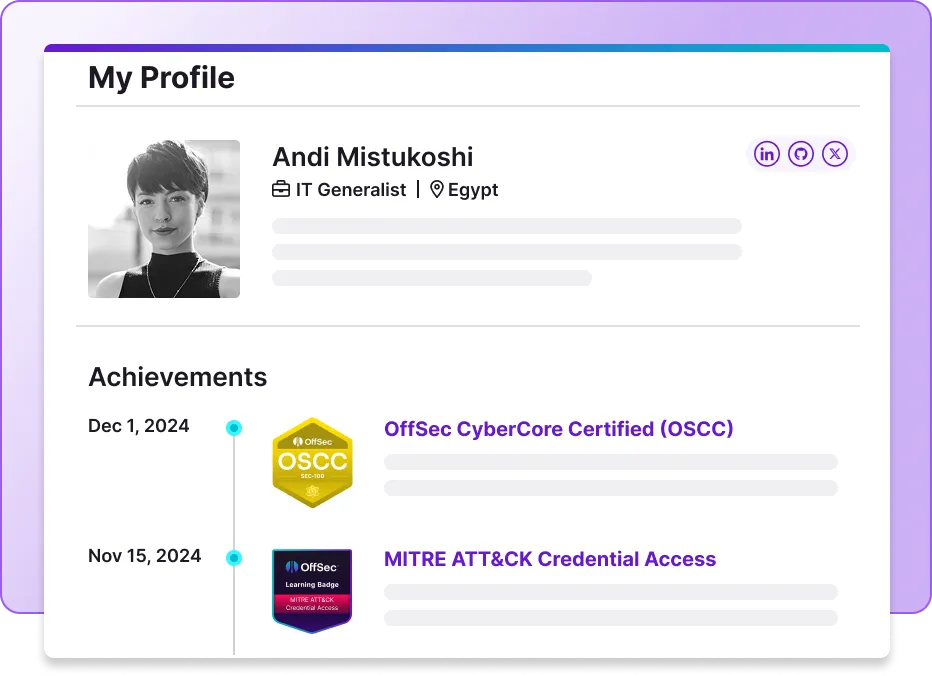Click the Nov 15, 2024 date label
This screenshot has width=932, height=676.
pyautogui.click(x=144, y=555)
